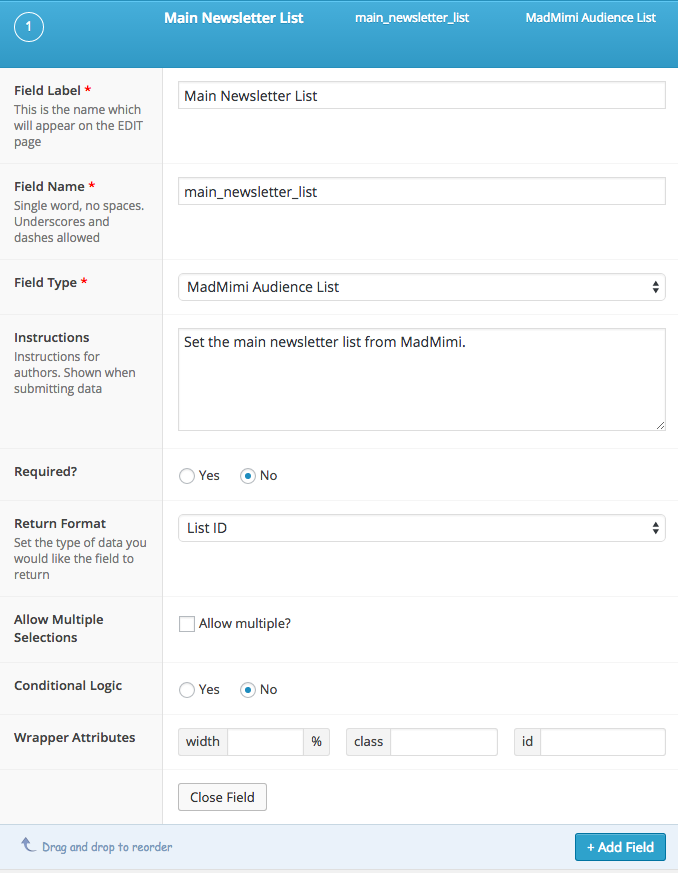Select No for Required

pos(248,476)
